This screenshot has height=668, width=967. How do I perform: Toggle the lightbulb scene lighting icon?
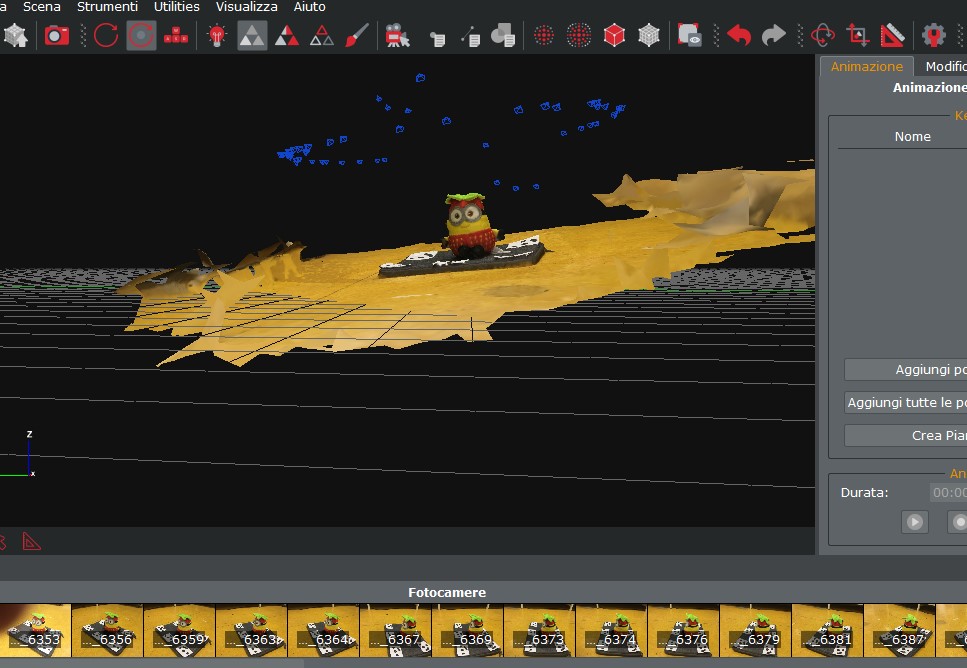pos(215,34)
